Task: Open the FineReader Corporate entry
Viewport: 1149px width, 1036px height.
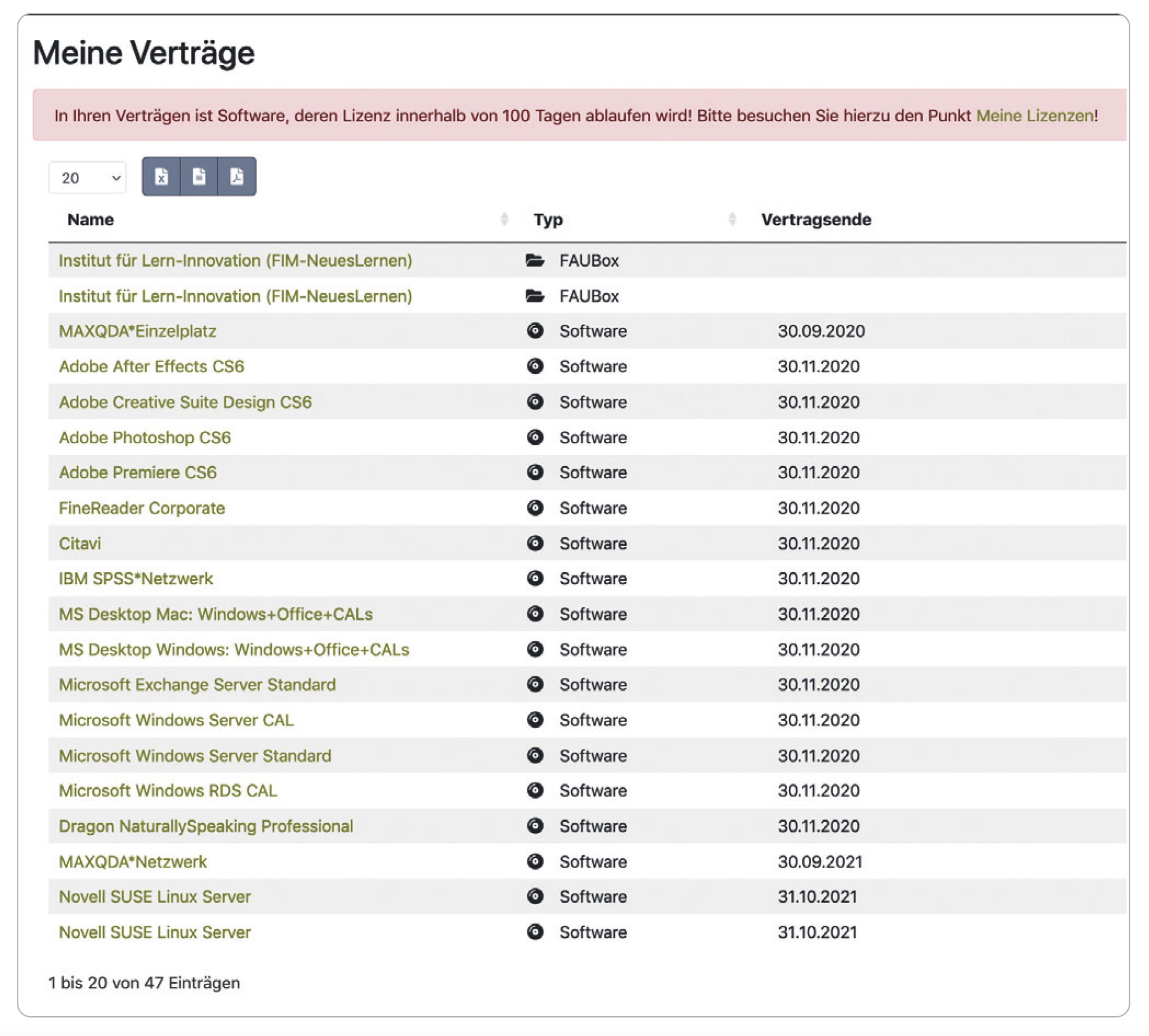Action: click(x=142, y=508)
